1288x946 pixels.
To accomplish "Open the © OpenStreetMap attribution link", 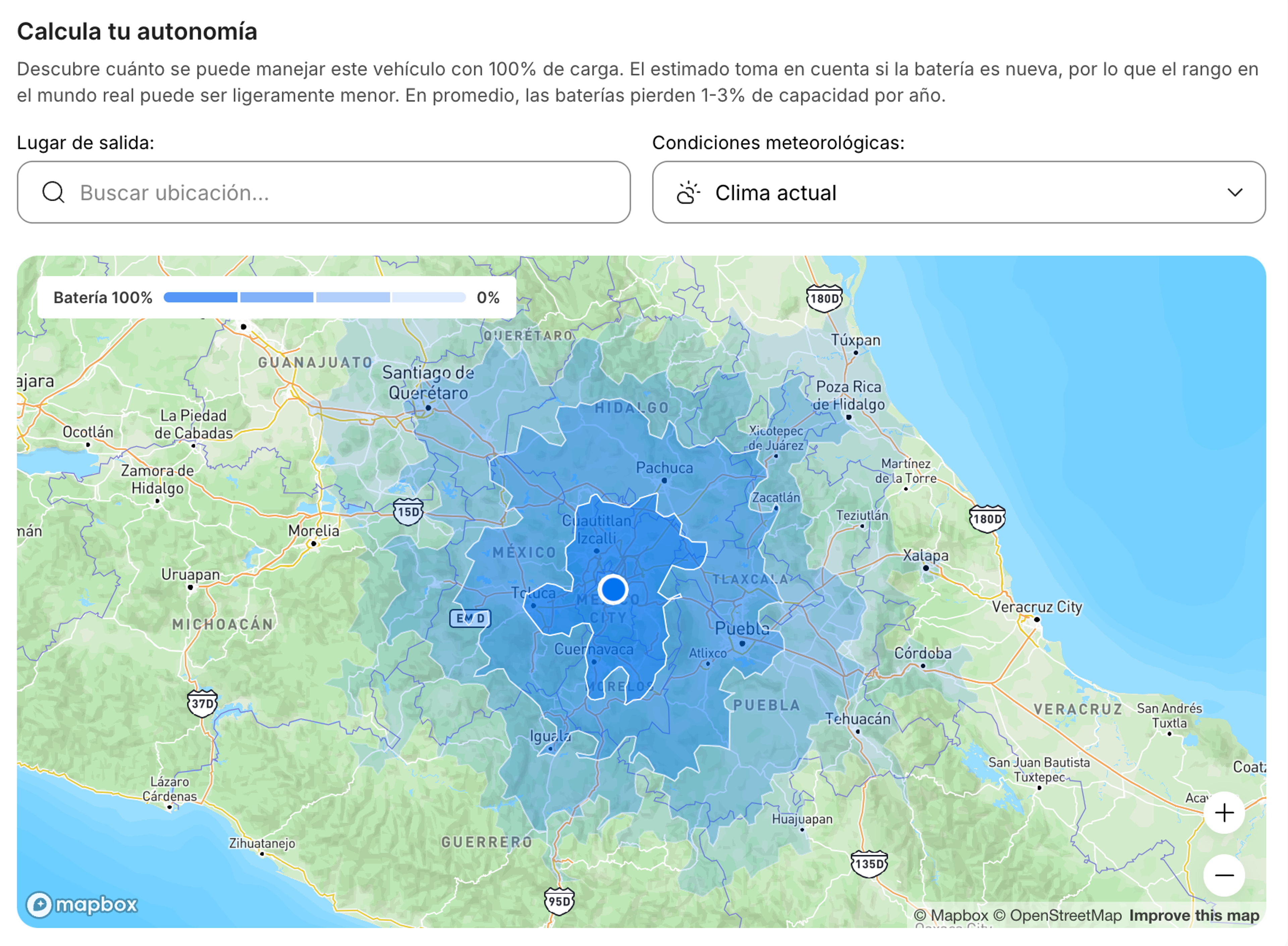I will pyautogui.click(x=1057, y=915).
